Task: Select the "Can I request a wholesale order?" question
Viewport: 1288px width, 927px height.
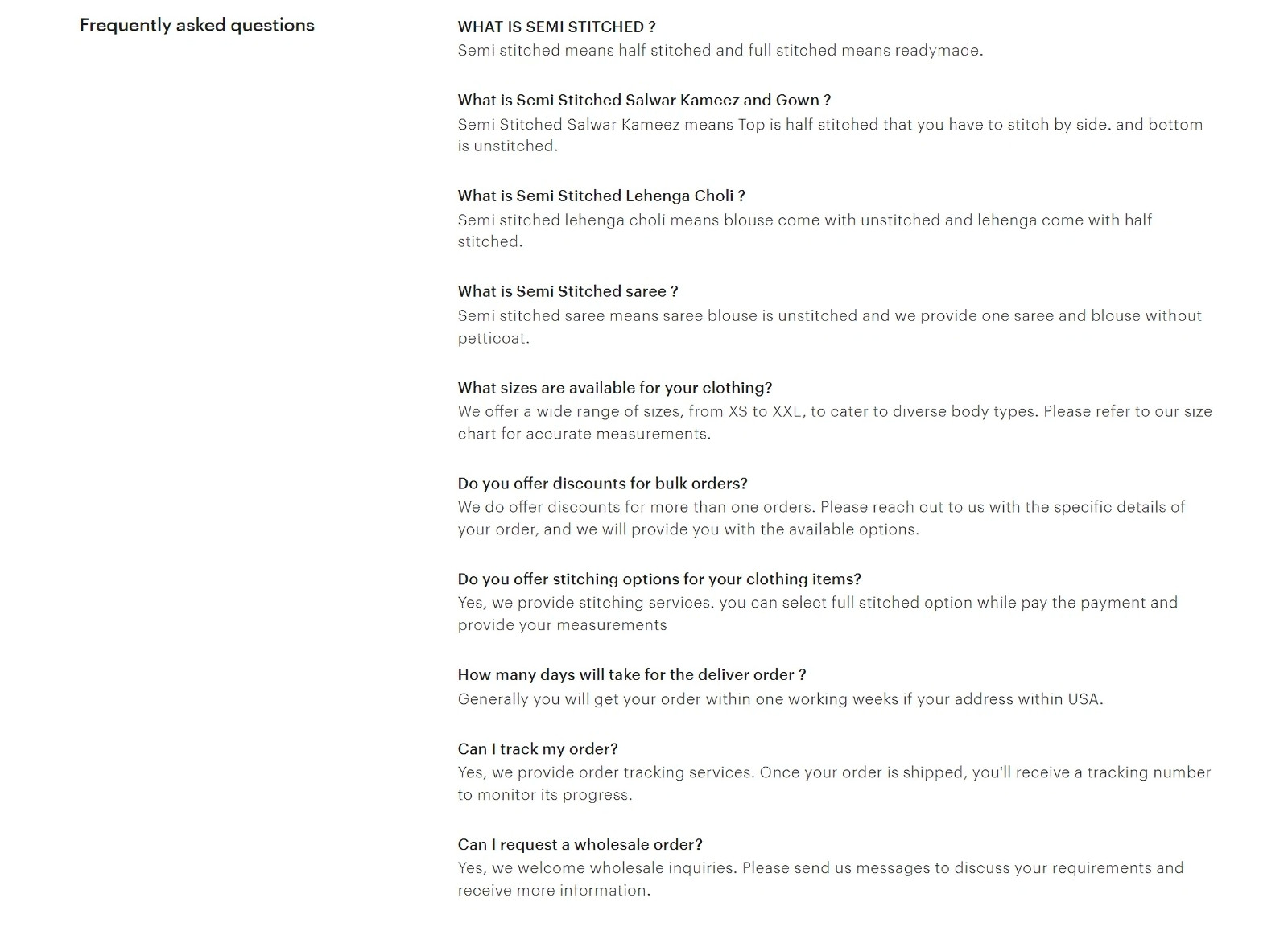Action: pyautogui.click(x=580, y=845)
